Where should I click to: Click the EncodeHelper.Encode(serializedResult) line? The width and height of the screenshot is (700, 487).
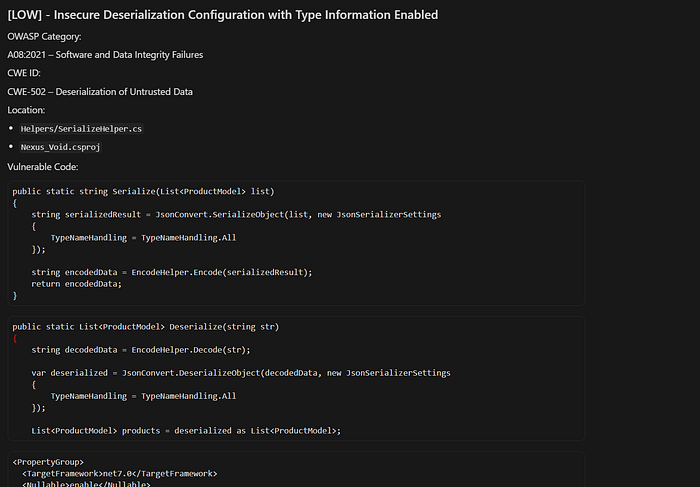click(172, 272)
